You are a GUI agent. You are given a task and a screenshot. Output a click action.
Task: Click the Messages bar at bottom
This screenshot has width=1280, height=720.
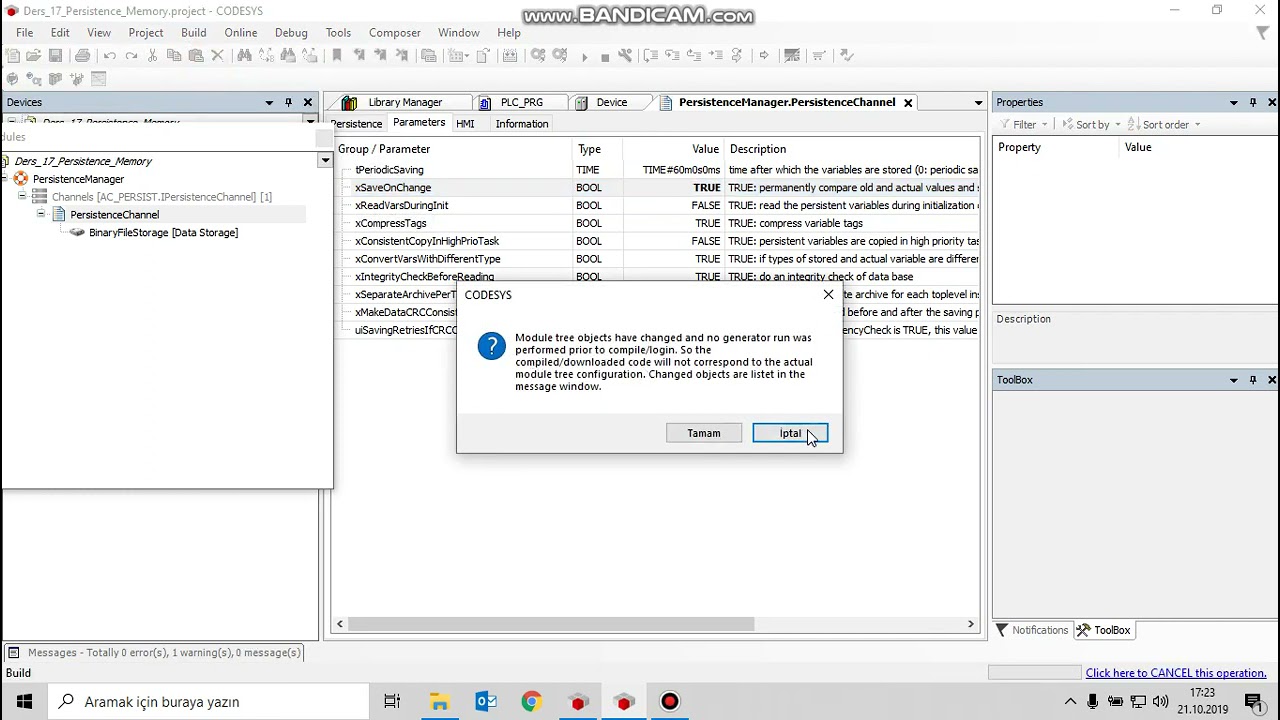point(154,652)
